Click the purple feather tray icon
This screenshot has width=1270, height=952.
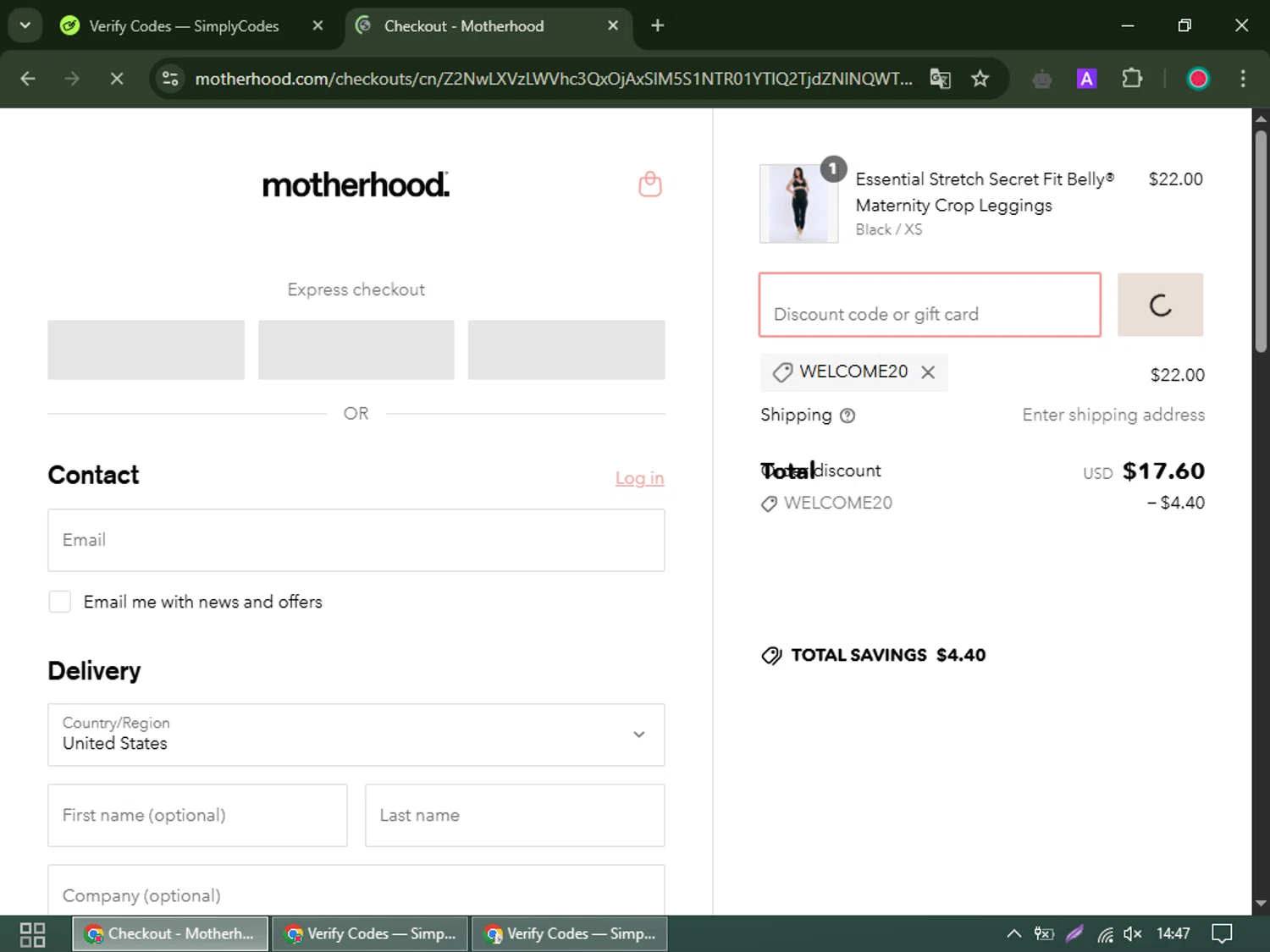[x=1074, y=934]
